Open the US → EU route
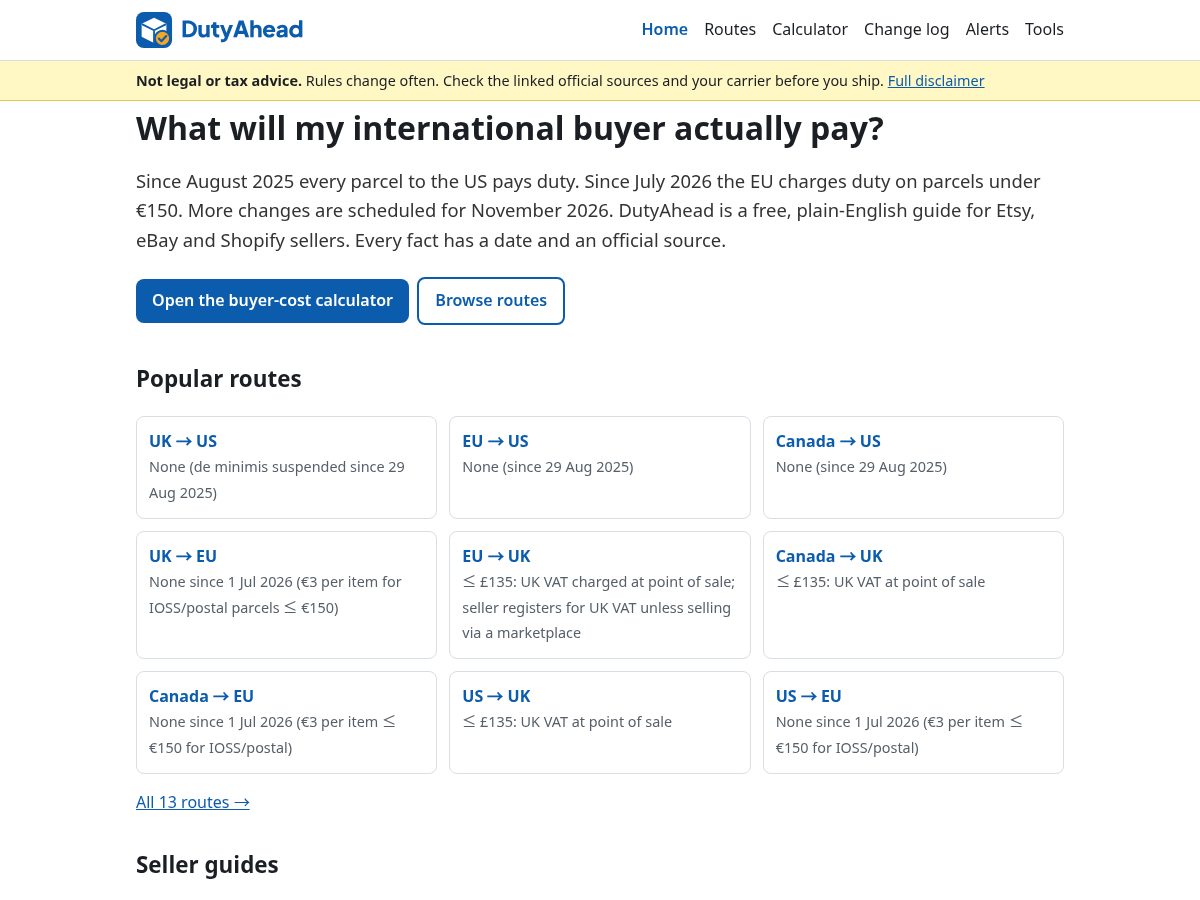This screenshot has height=900, width=1200. [x=809, y=696]
